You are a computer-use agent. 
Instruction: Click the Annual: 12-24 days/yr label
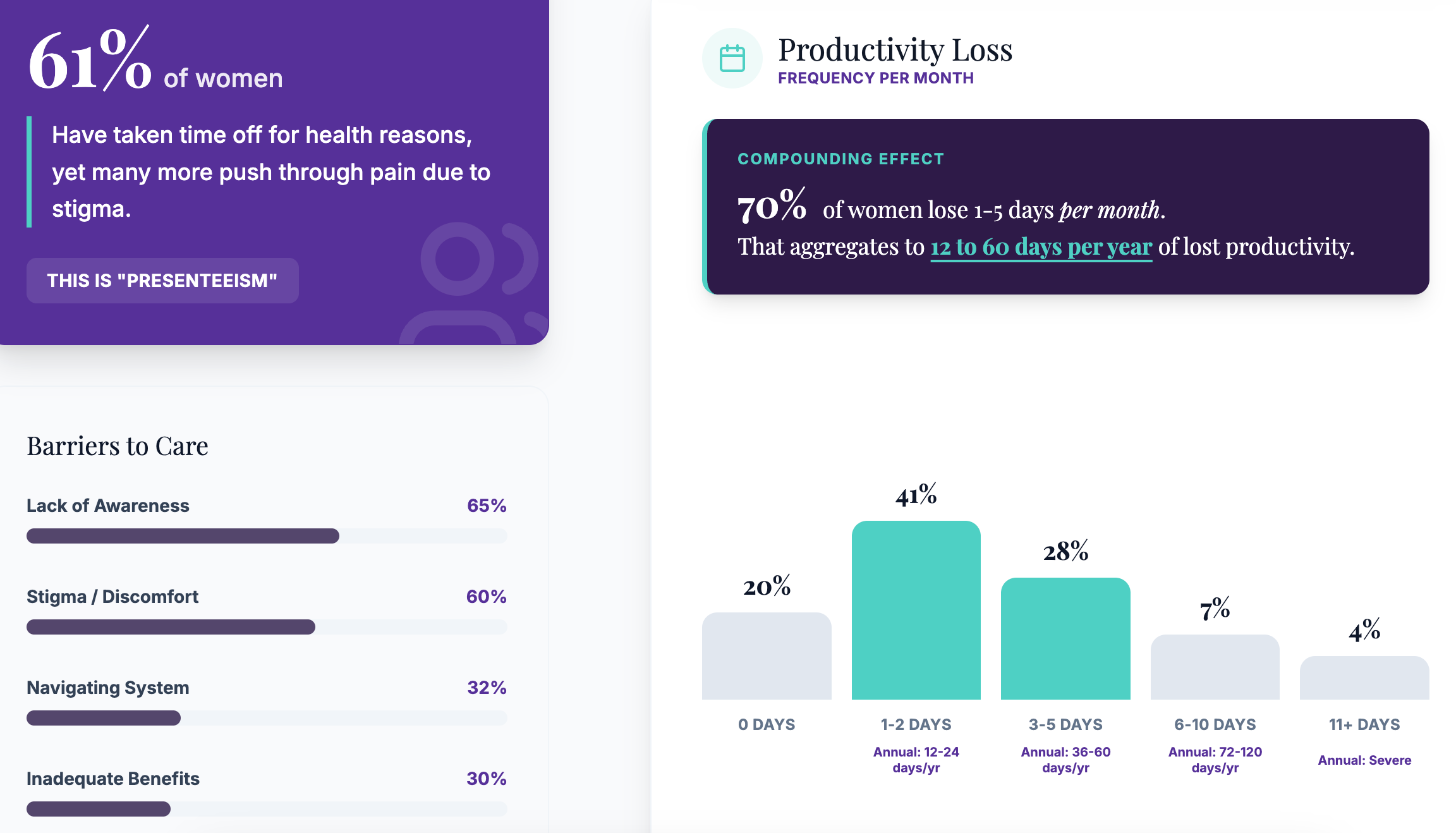tap(916, 760)
